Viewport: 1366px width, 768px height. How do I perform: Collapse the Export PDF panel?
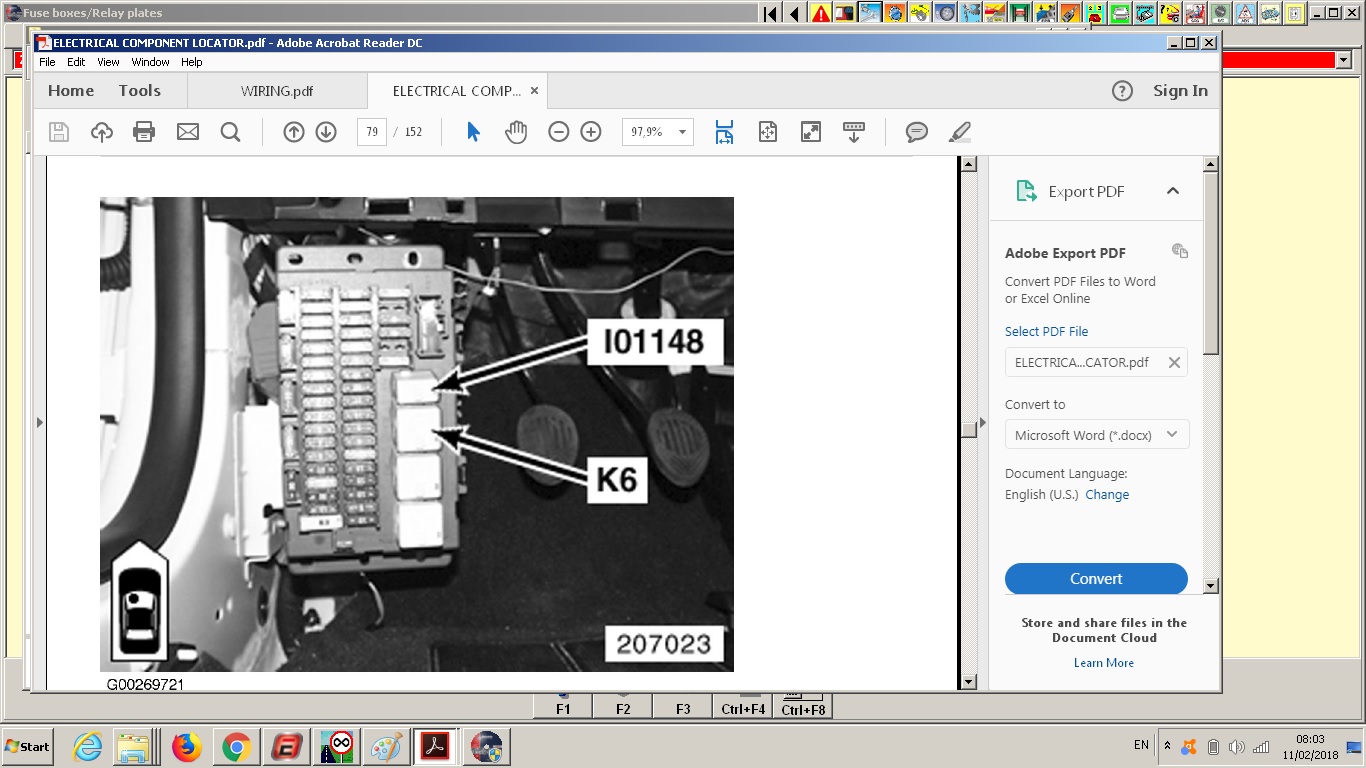(1173, 191)
